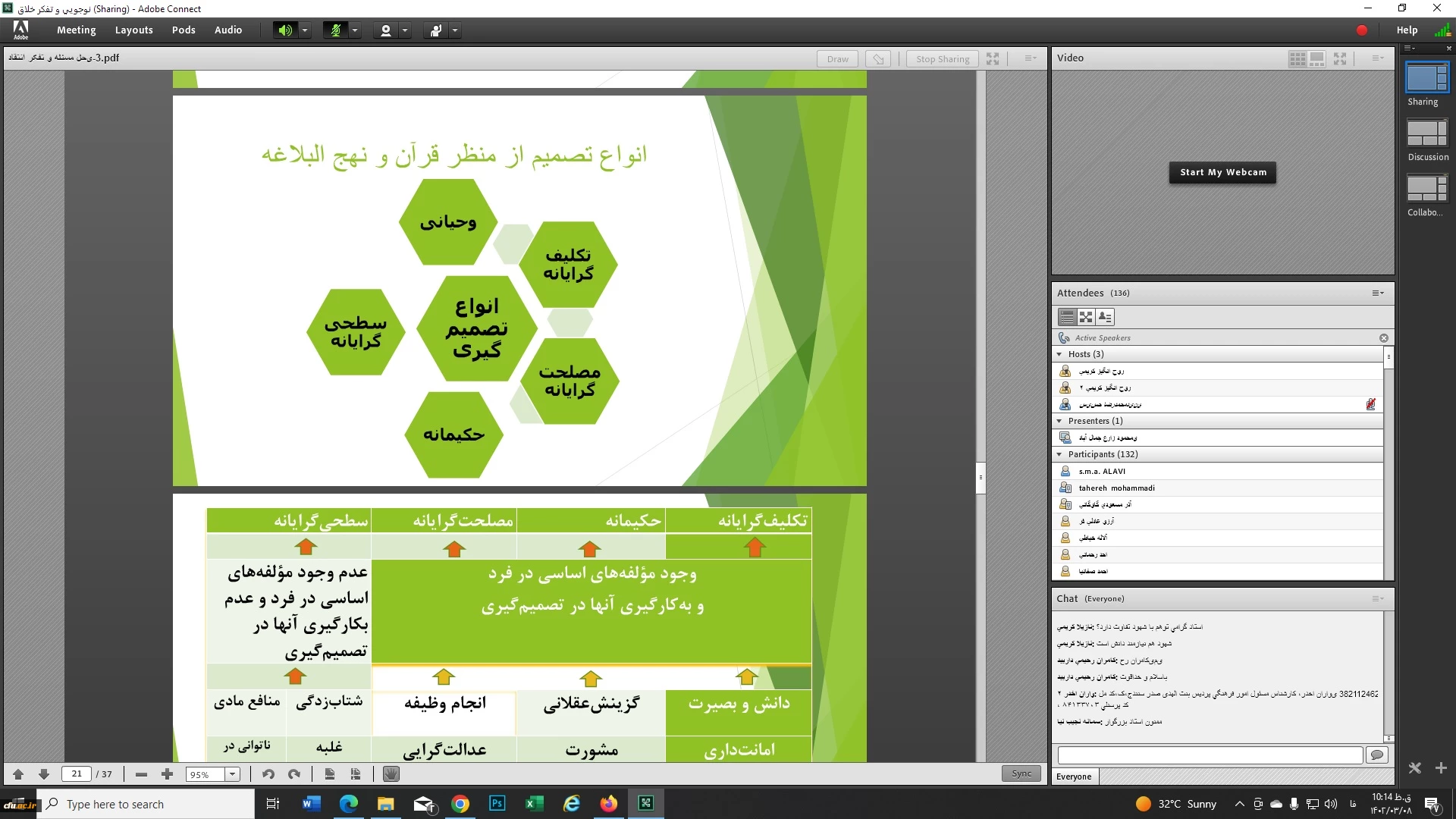Image resolution: width=1456 pixels, height=819 pixels.
Task: Rotate document counterclockwise
Action: [x=268, y=774]
